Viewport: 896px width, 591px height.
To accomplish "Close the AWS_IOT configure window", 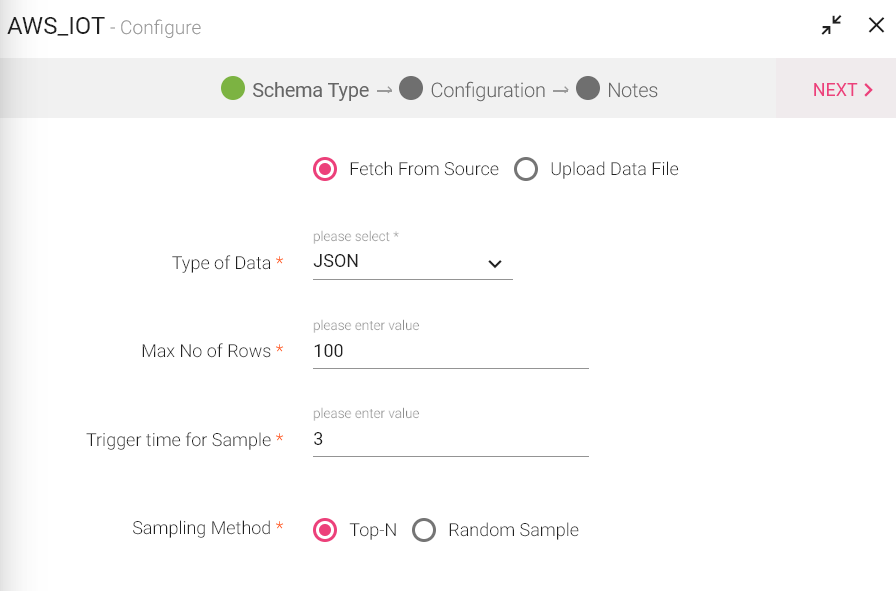I will coord(876,25).
